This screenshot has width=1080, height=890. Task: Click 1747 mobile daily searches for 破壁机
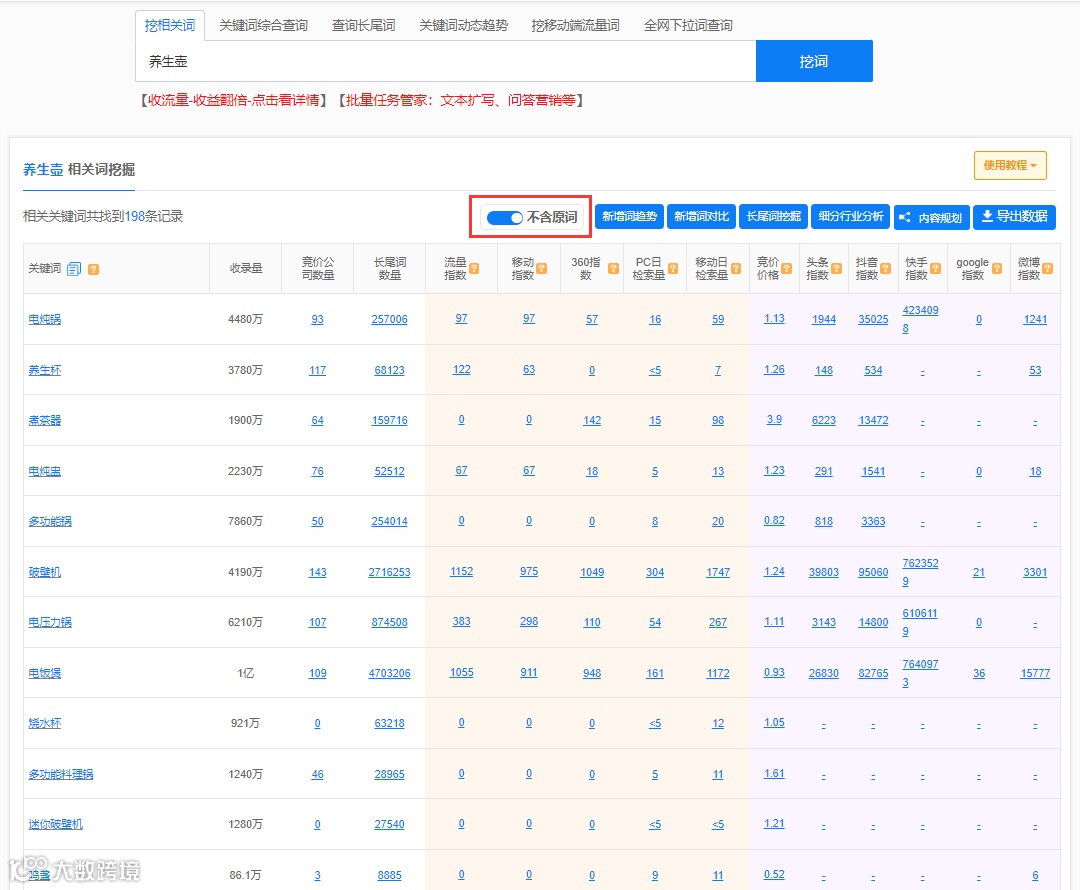[x=718, y=572]
